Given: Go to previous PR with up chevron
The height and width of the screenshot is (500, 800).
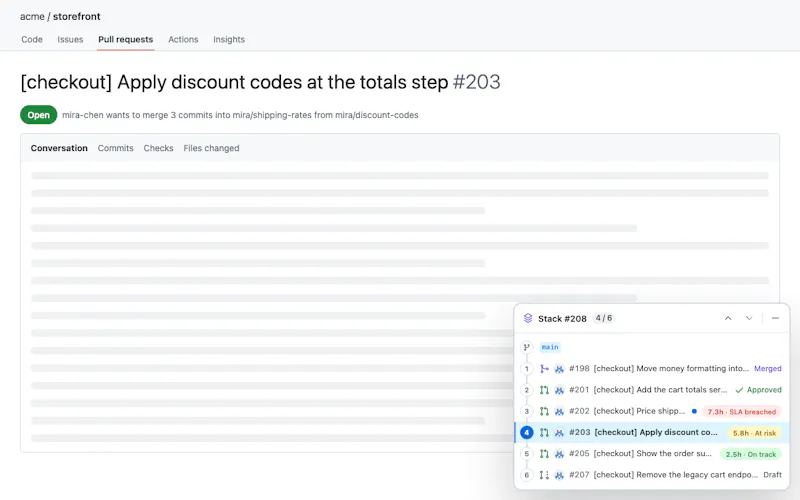Looking at the screenshot, I should [728, 318].
